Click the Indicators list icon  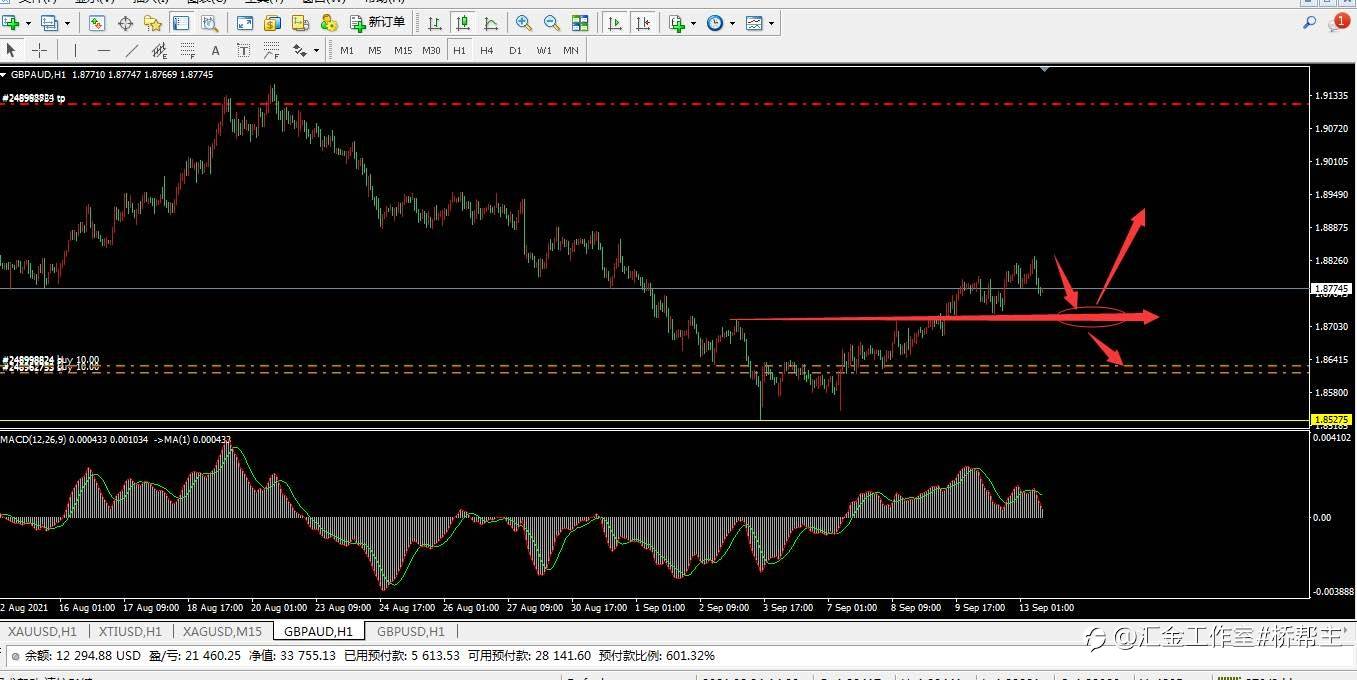tap(677, 23)
